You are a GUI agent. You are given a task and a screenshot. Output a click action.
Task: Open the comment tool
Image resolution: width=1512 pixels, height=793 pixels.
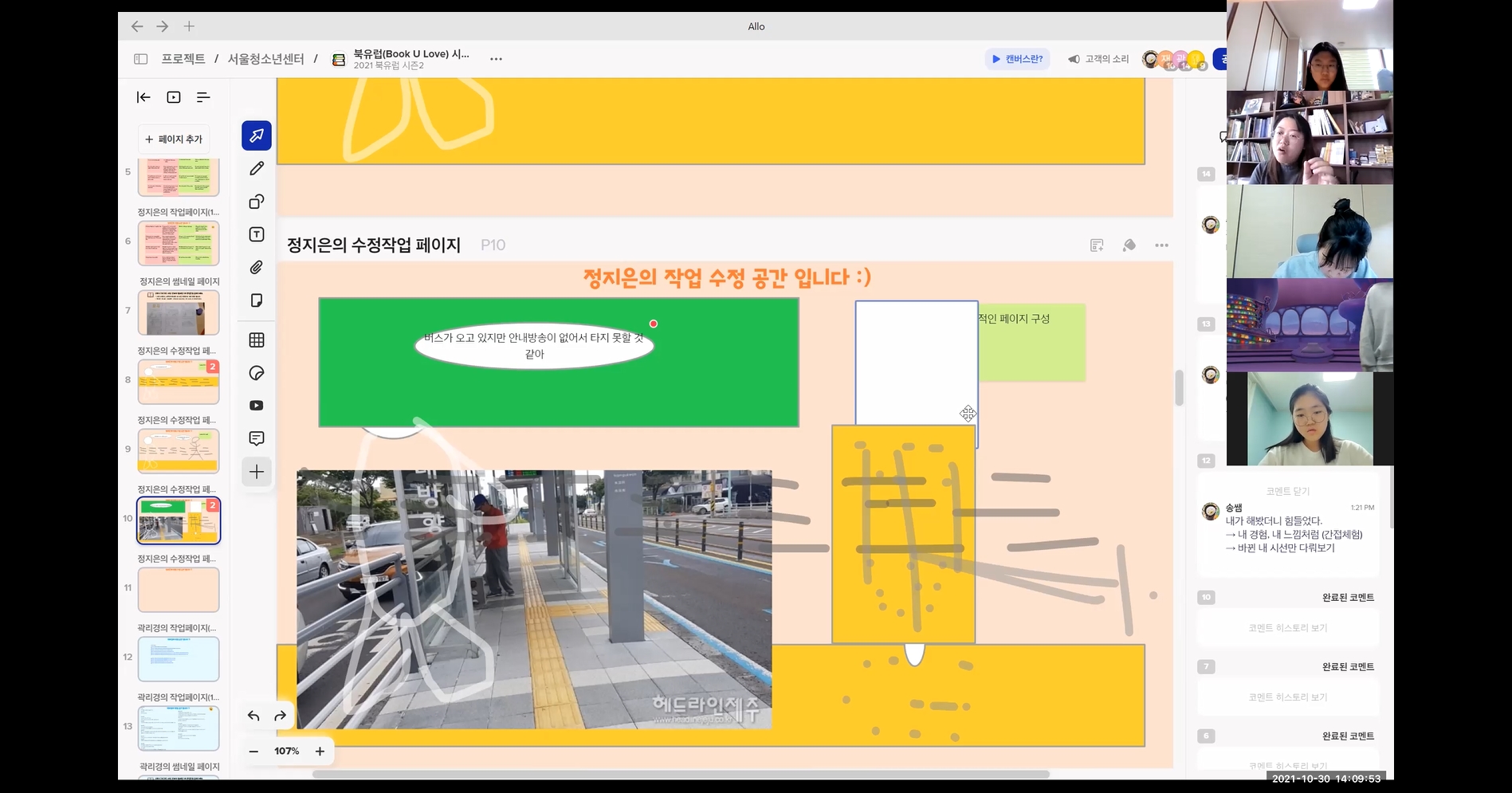[257, 438]
